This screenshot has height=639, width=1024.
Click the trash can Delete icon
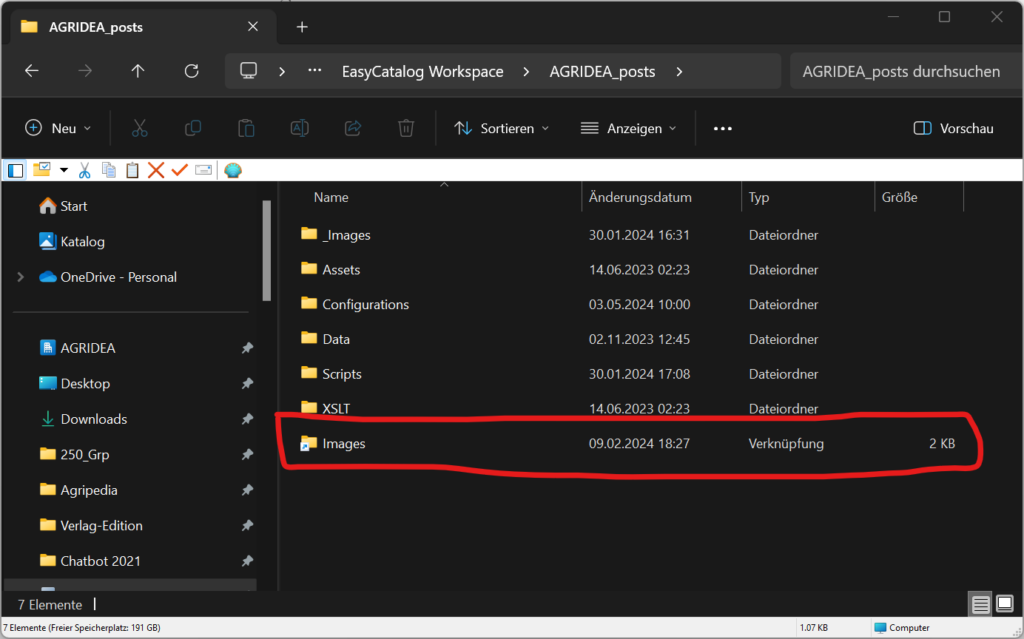[x=406, y=128]
